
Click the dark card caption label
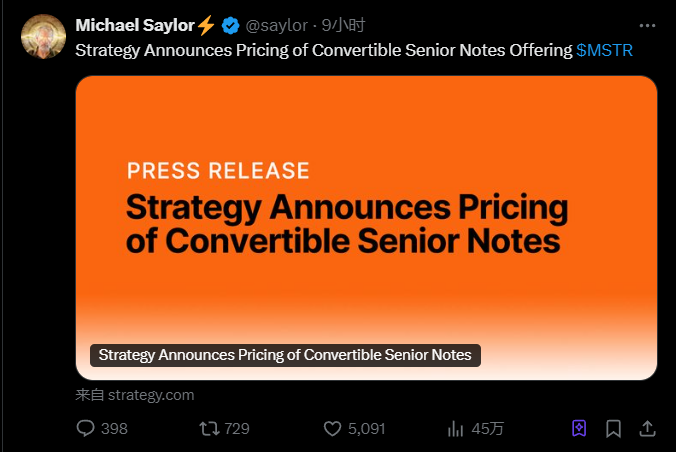[x=285, y=355]
